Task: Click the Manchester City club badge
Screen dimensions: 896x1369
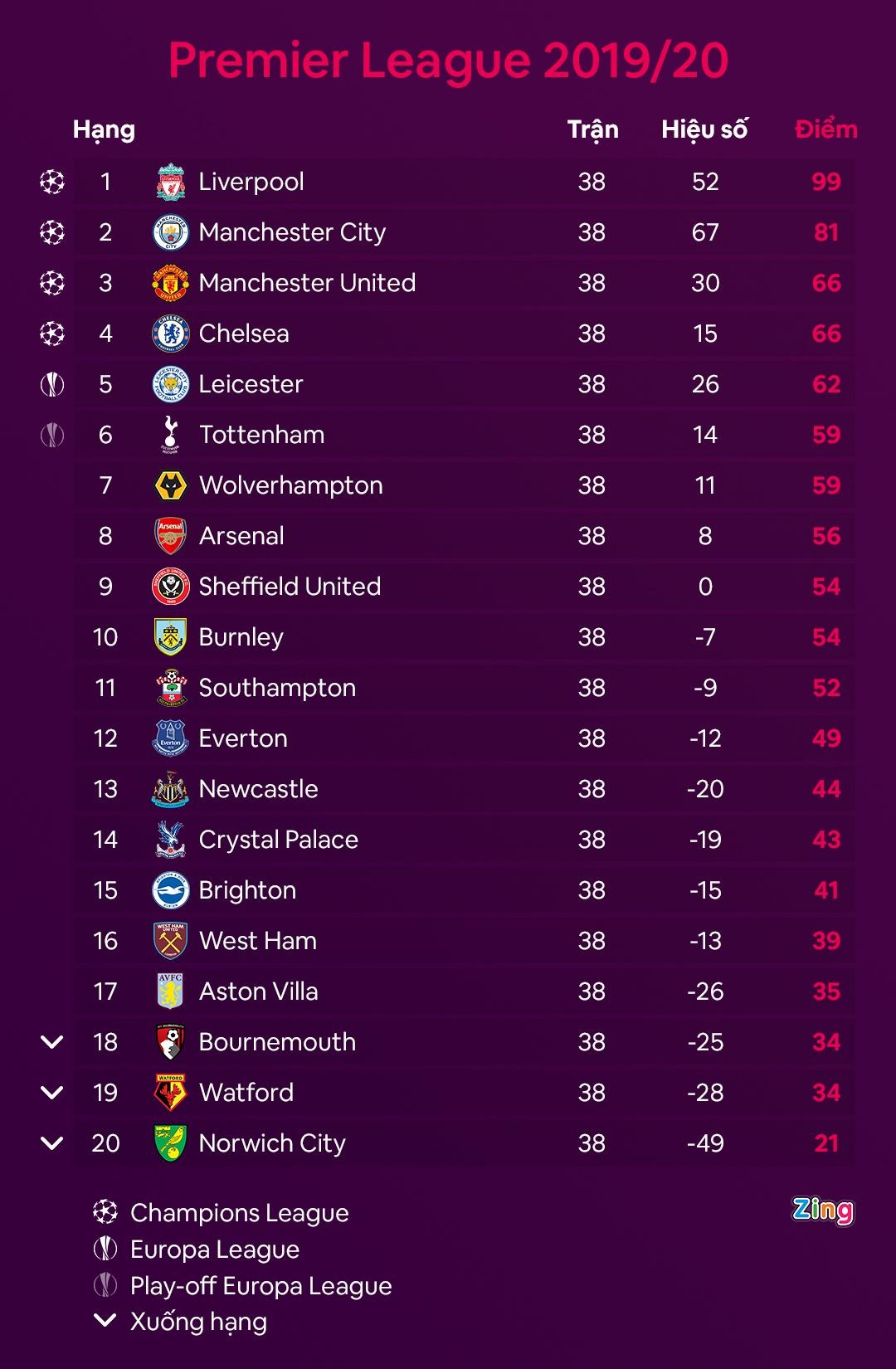Action: (171, 232)
